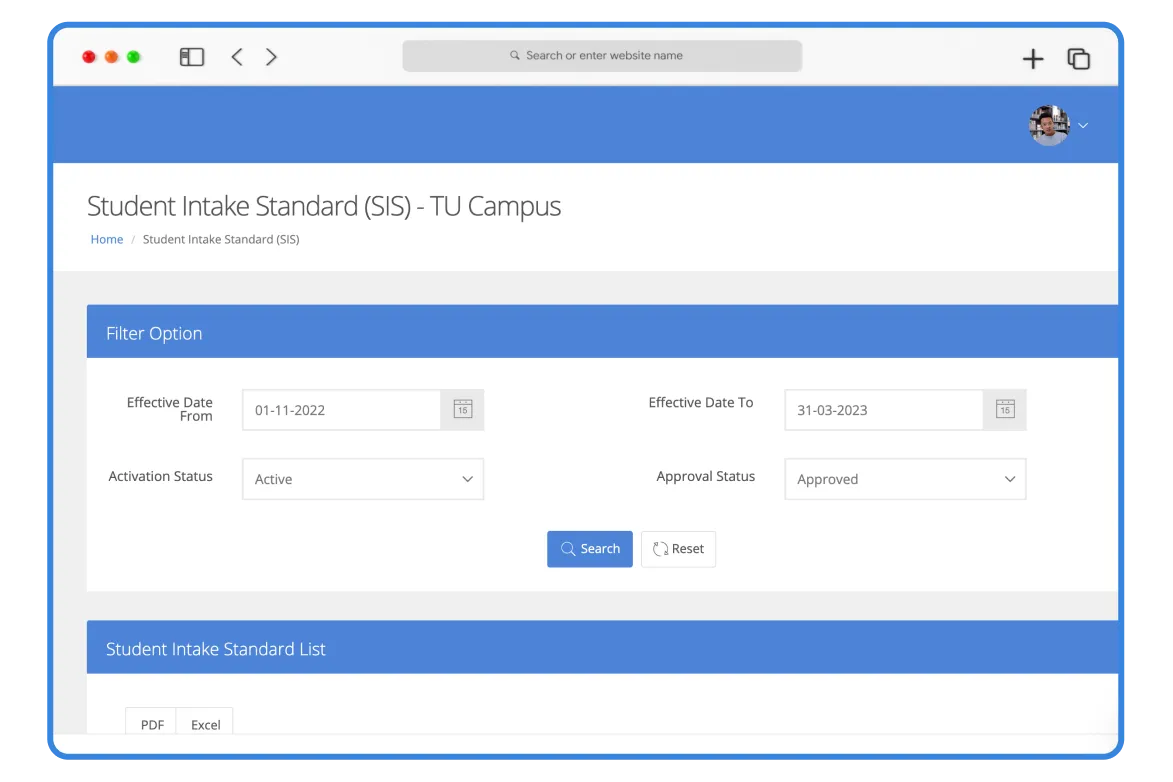Click the user profile avatar

click(1049, 125)
